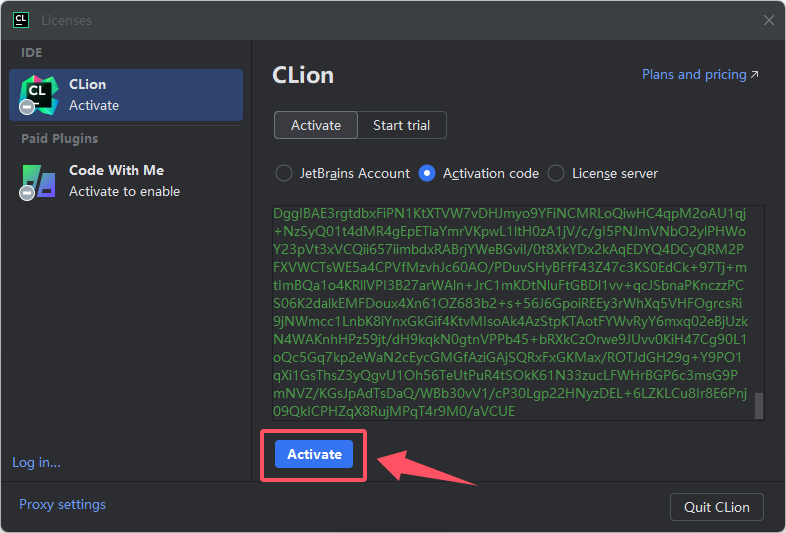Click the CLion product icon in the sidebar
This screenshot has width=786, height=533.
39,95
